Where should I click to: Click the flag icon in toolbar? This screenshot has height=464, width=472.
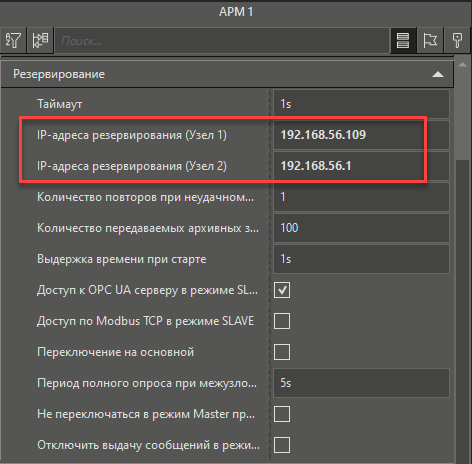pos(430,40)
